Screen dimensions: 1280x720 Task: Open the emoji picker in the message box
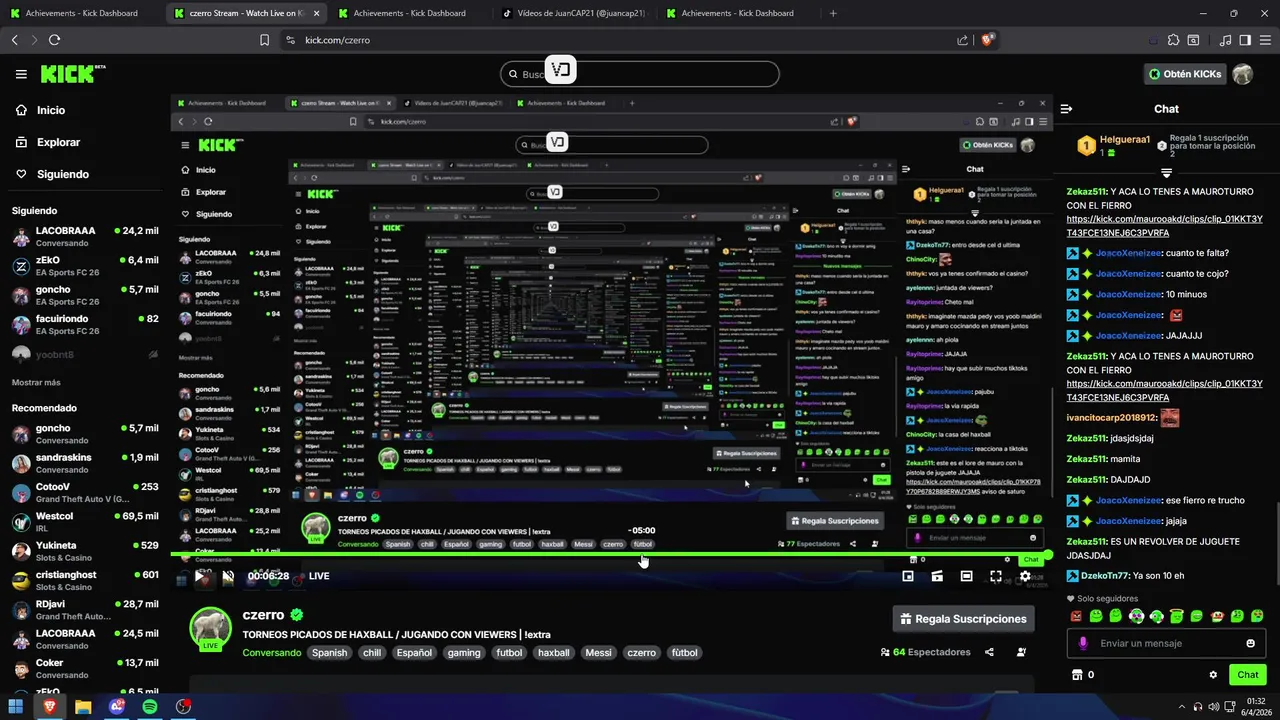pyautogui.click(x=1250, y=643)
